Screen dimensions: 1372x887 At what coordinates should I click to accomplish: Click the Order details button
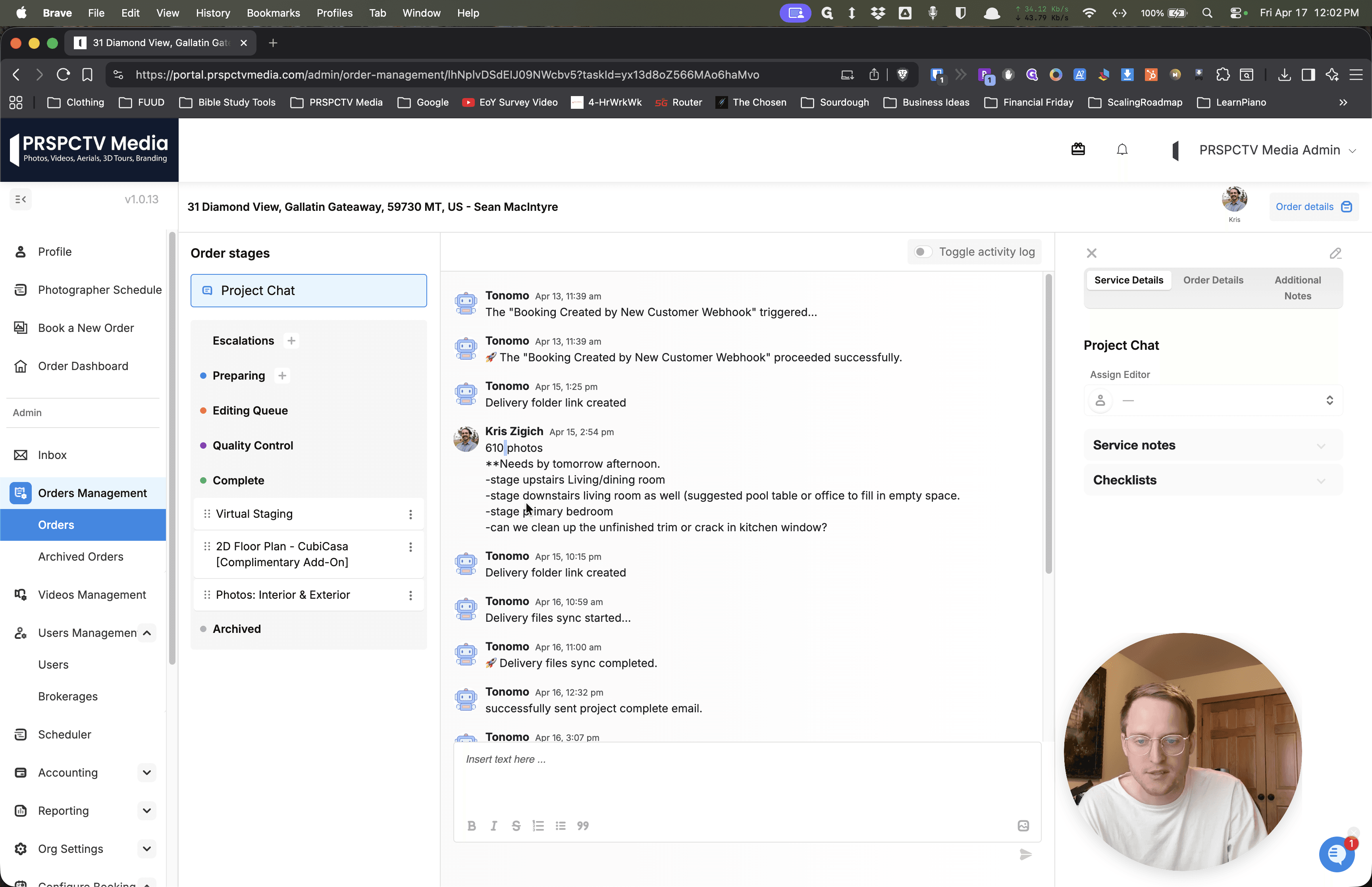point(1314,207)
